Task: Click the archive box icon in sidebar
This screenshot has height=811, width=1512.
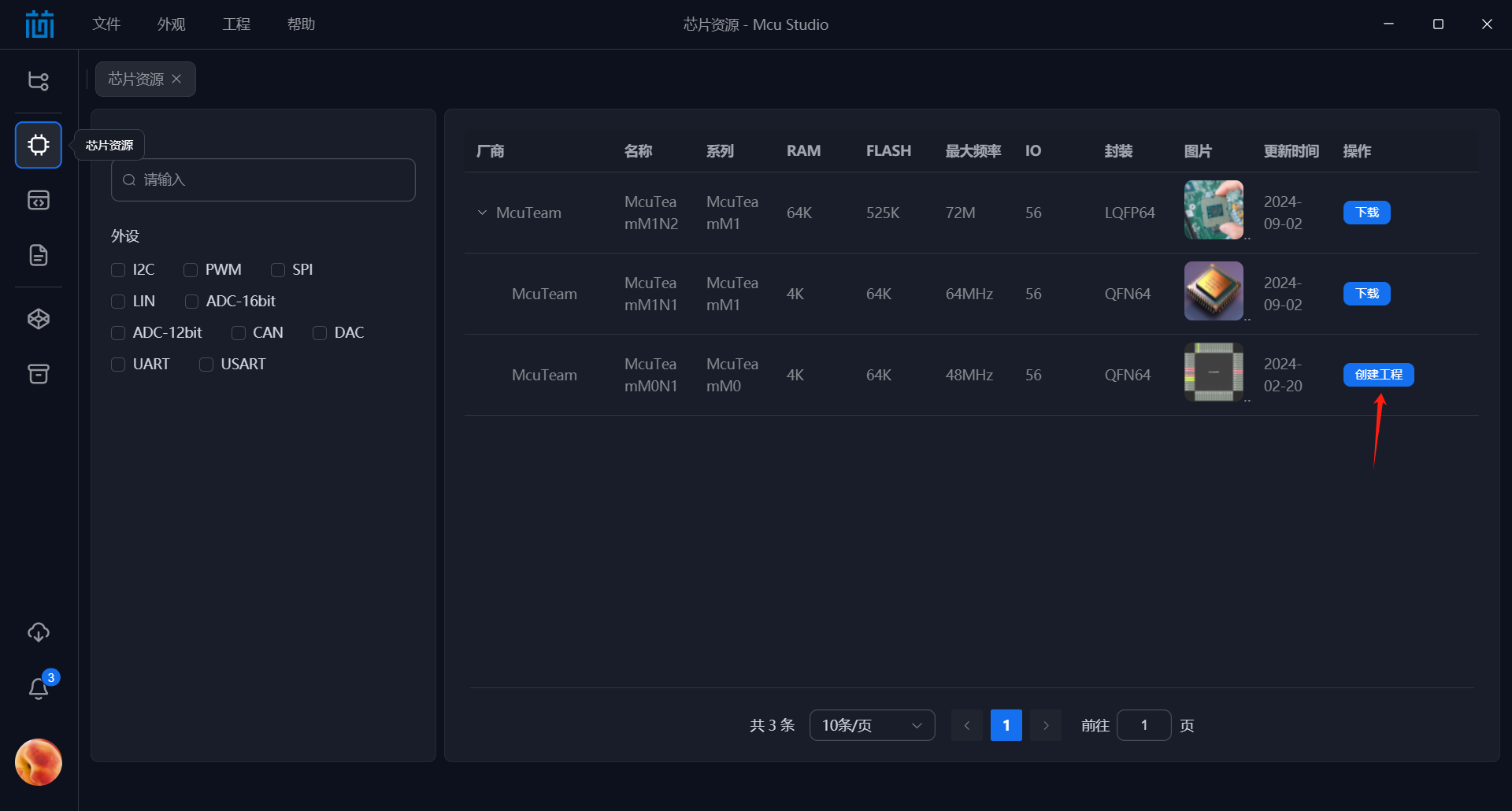Action: click(x=38, y=374)
